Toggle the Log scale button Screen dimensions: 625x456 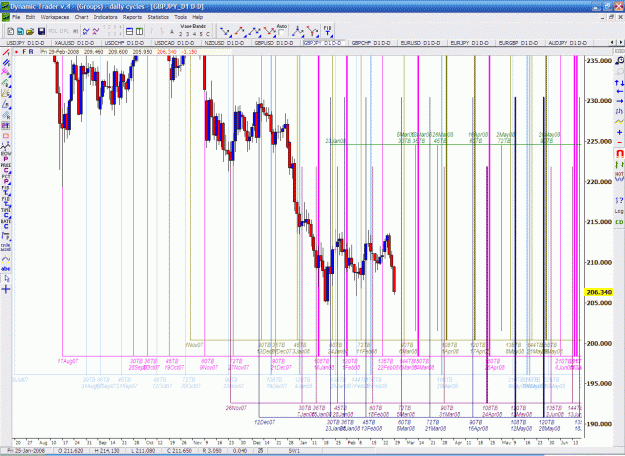click(619, 211)
